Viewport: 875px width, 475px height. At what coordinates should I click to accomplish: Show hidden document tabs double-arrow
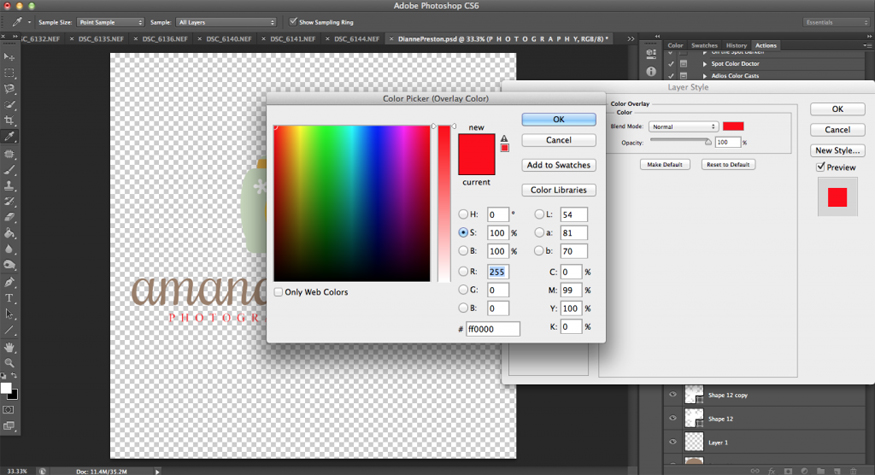631,39
